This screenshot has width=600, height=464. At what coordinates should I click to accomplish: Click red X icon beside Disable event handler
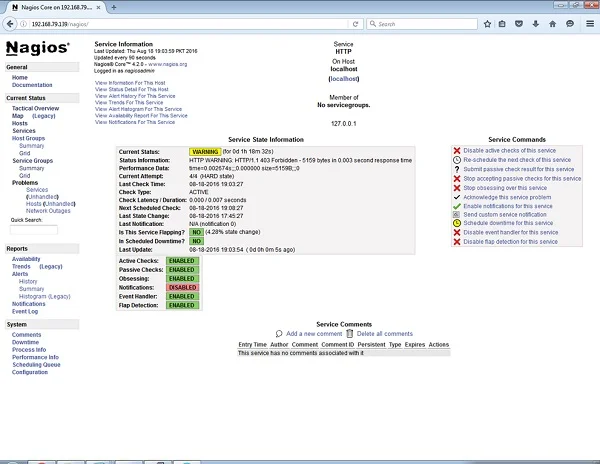click(x=457, y=233)
